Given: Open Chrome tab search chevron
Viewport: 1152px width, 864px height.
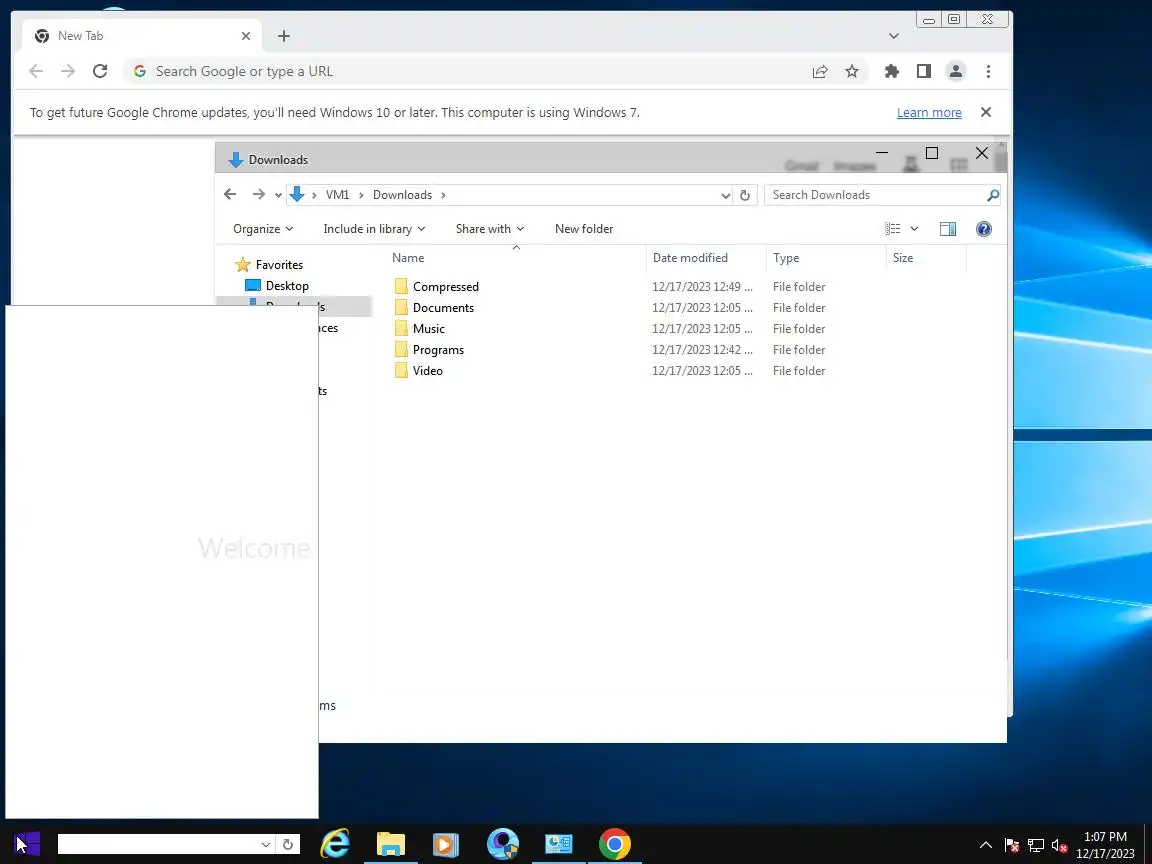Looking at the screenshot, I should (893, 36).
